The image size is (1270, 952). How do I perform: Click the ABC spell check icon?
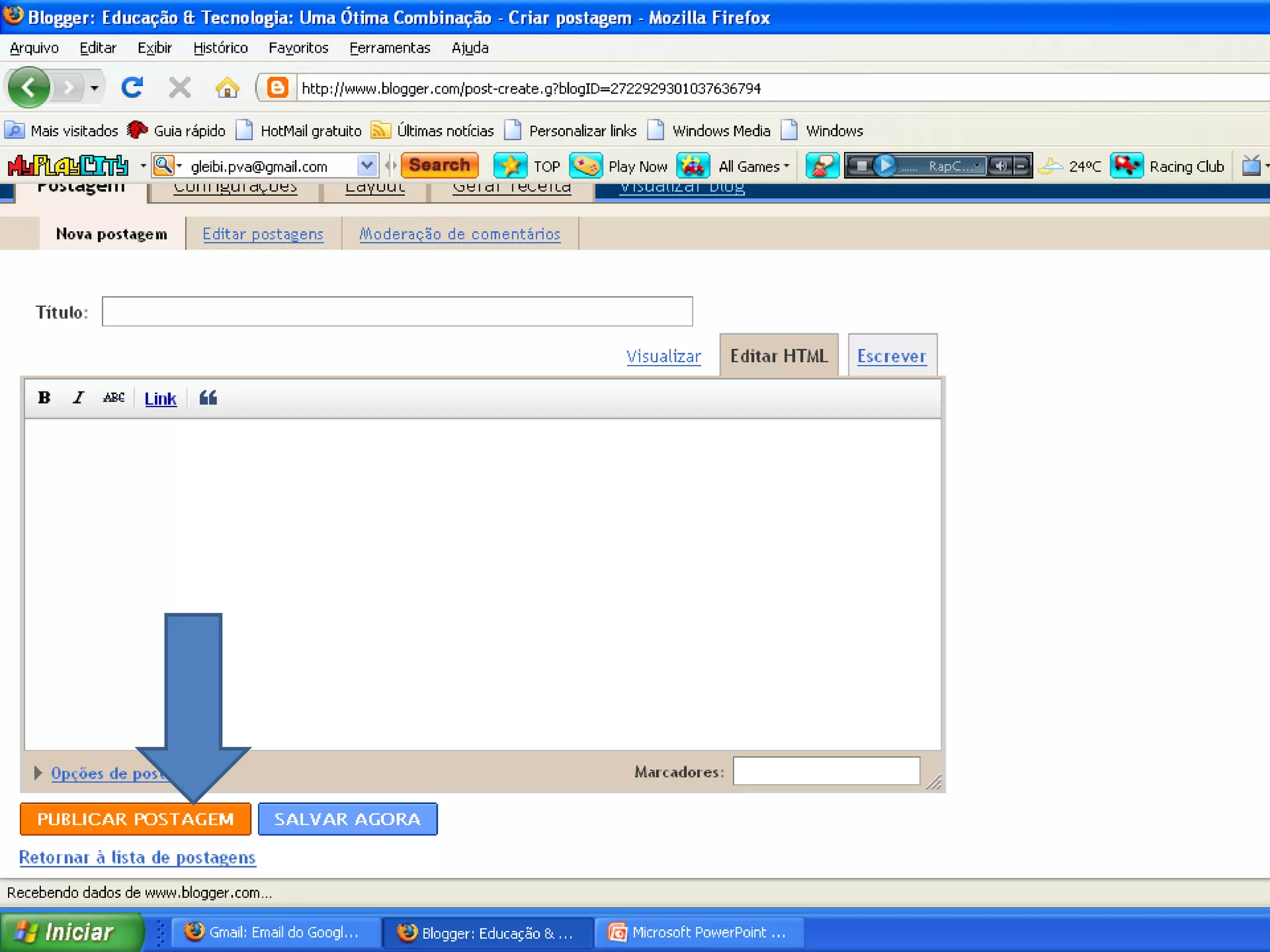pyautogui.click(x=113, y=398)
